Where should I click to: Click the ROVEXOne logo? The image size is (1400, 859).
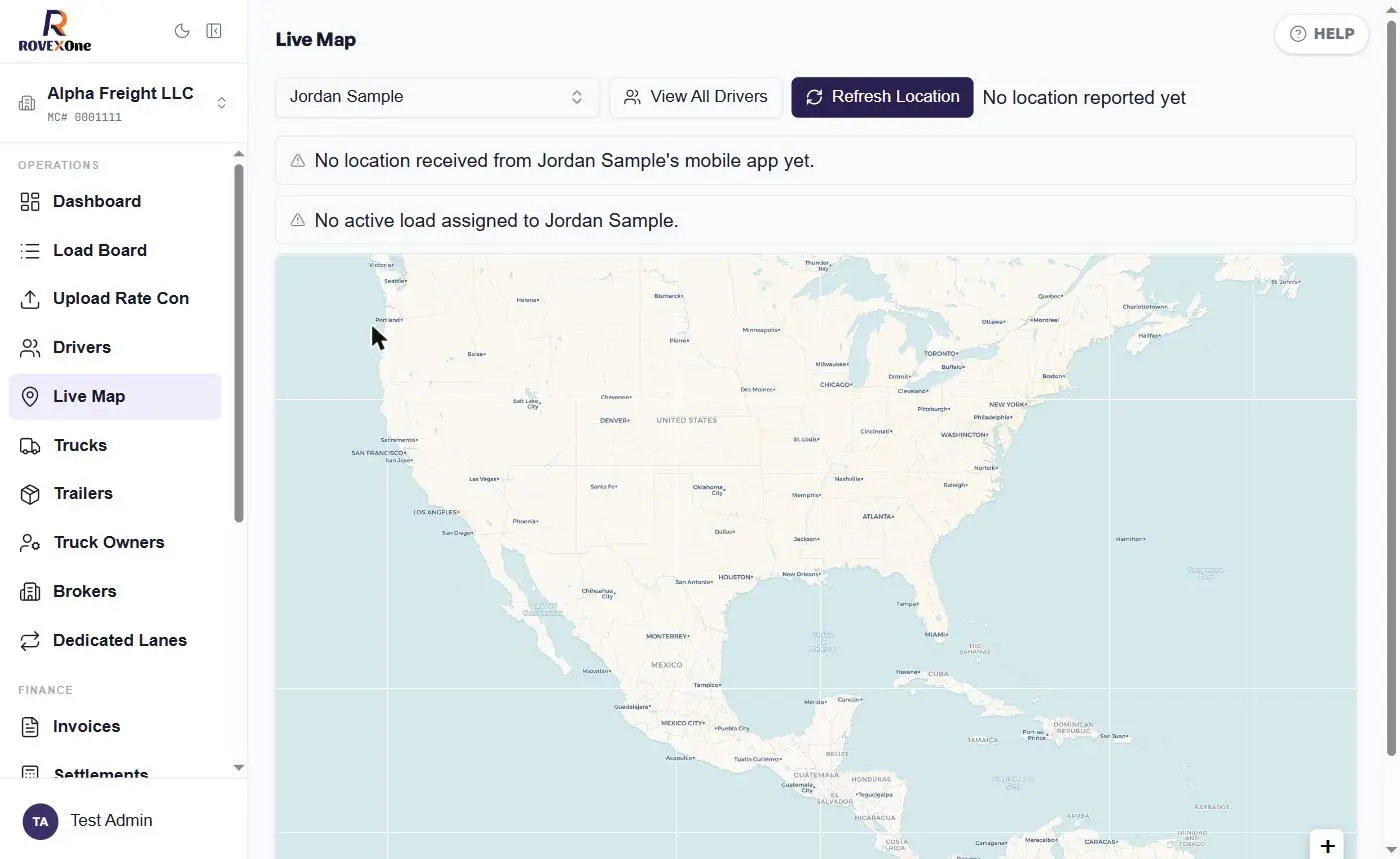tap(55, 31)
